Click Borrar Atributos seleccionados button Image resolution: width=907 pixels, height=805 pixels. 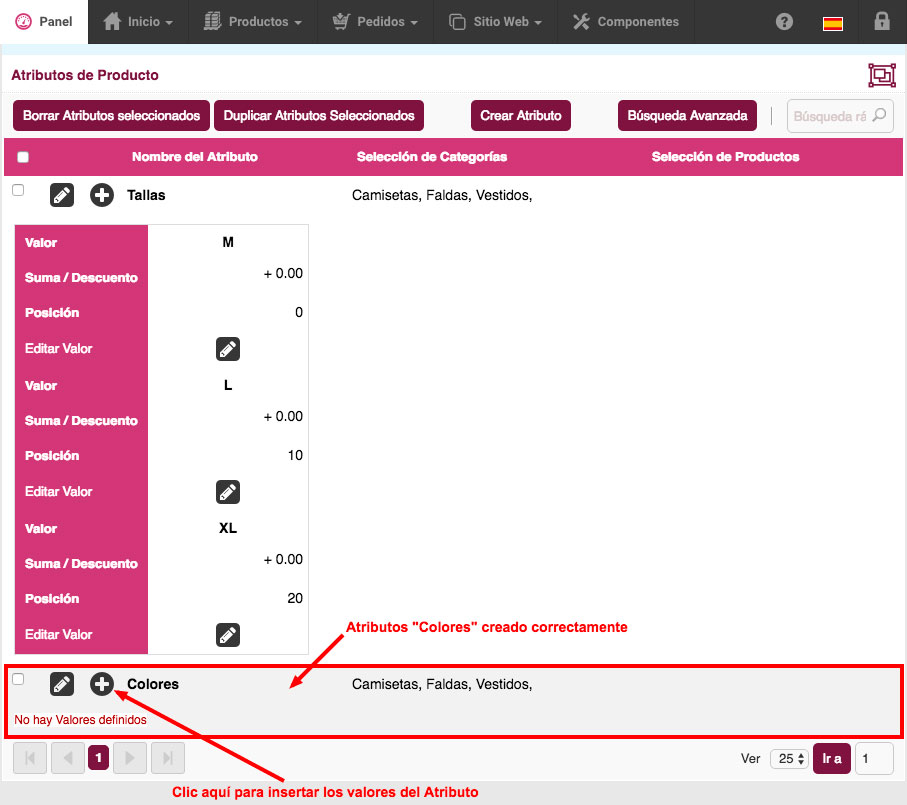(112, 116)
